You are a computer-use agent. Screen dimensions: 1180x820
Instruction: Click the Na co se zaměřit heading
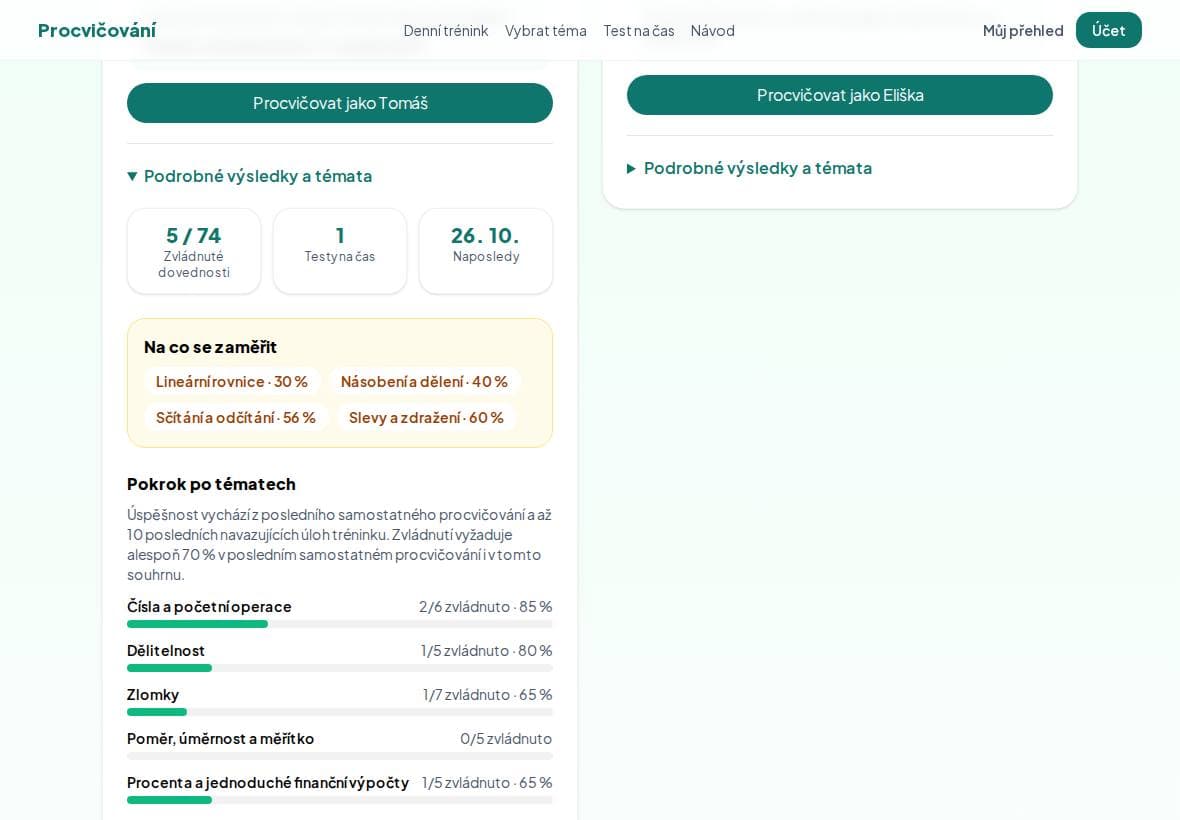pyautogui.click(x=210, y=347)
